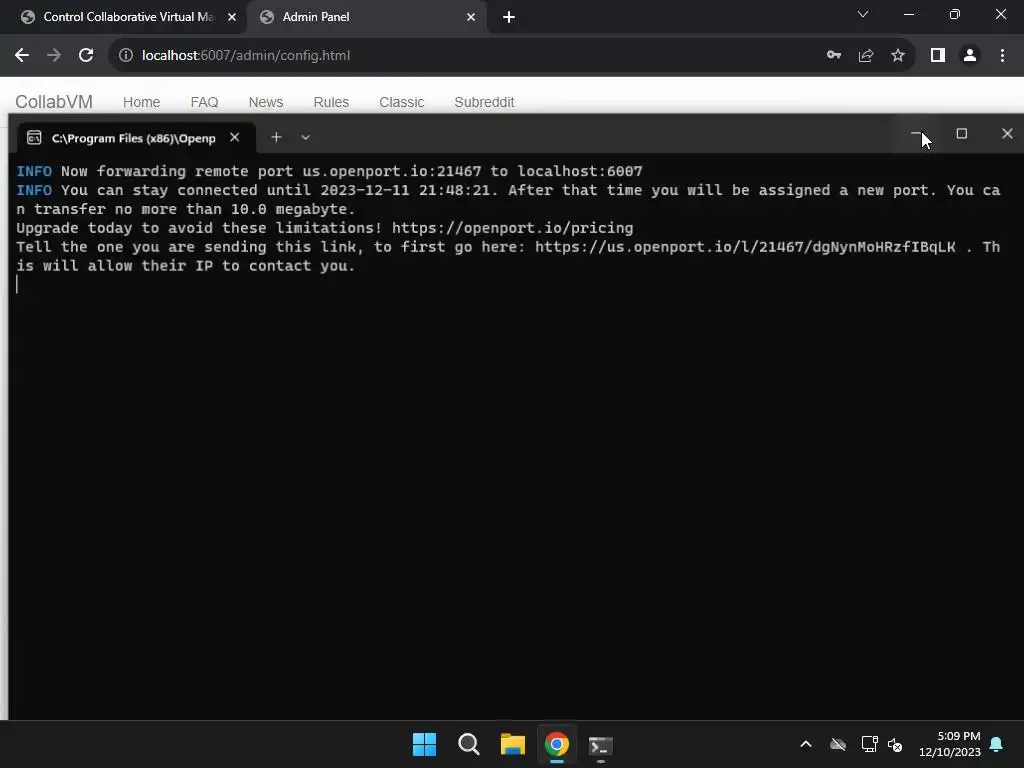Switch to Terminal from taskbar

tap(601, 744)
